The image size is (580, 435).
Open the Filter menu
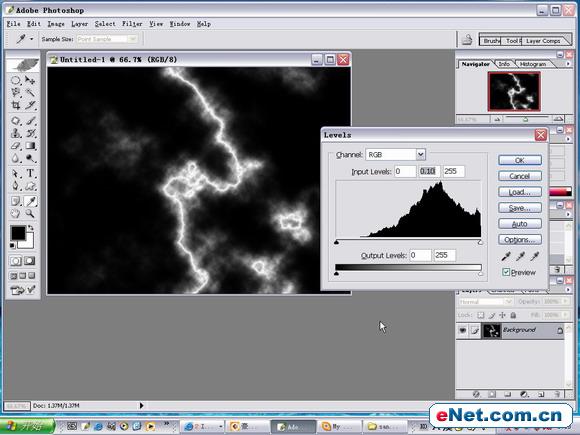coord(132,24)
